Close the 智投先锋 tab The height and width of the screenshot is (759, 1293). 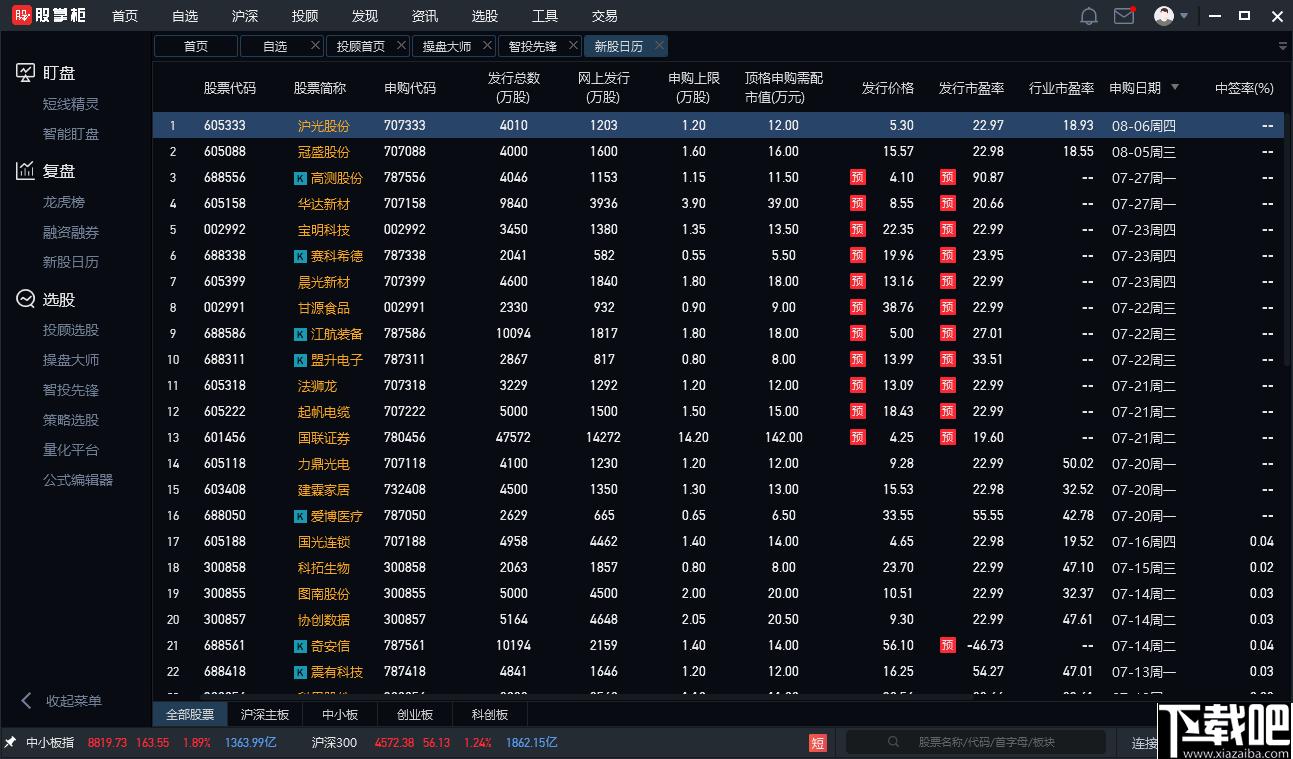[574, 45]
